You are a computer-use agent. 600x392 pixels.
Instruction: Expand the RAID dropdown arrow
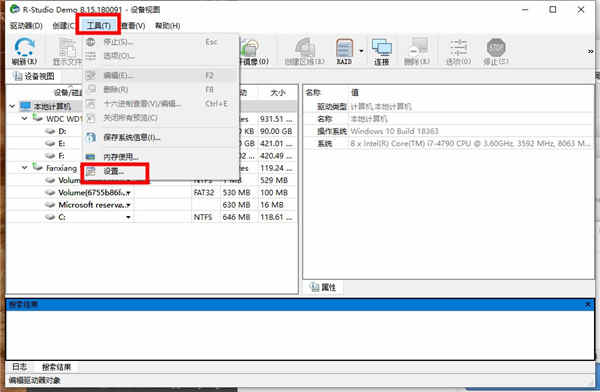(361, 51)
